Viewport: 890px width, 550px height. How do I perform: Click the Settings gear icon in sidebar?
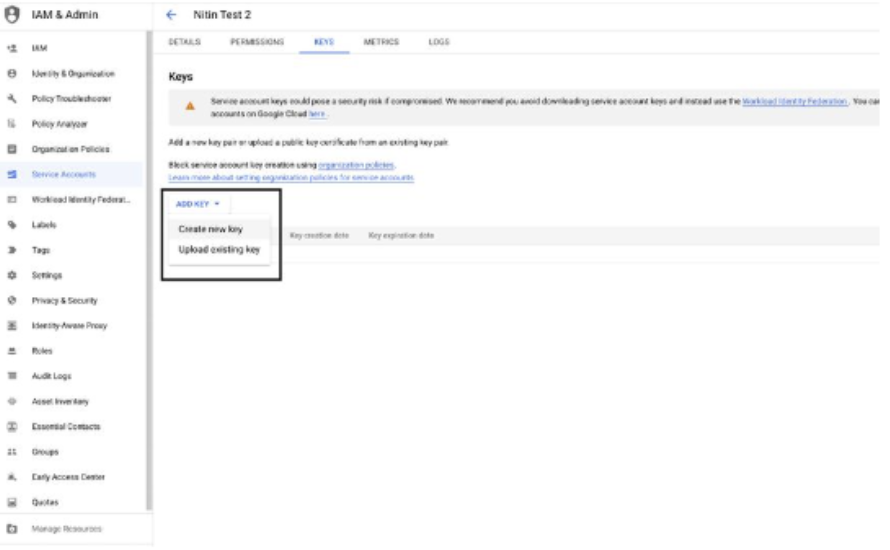click(12, 275)
